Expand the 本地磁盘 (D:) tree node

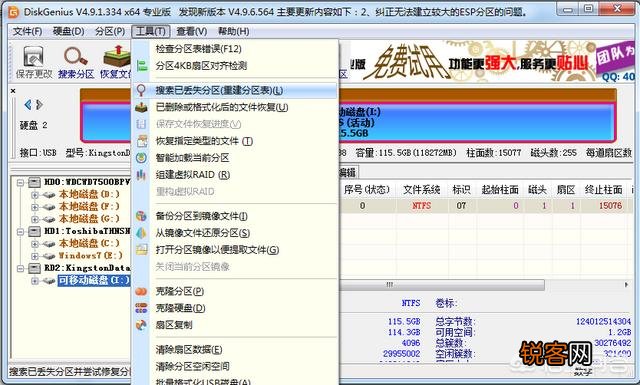pos(35,195)
